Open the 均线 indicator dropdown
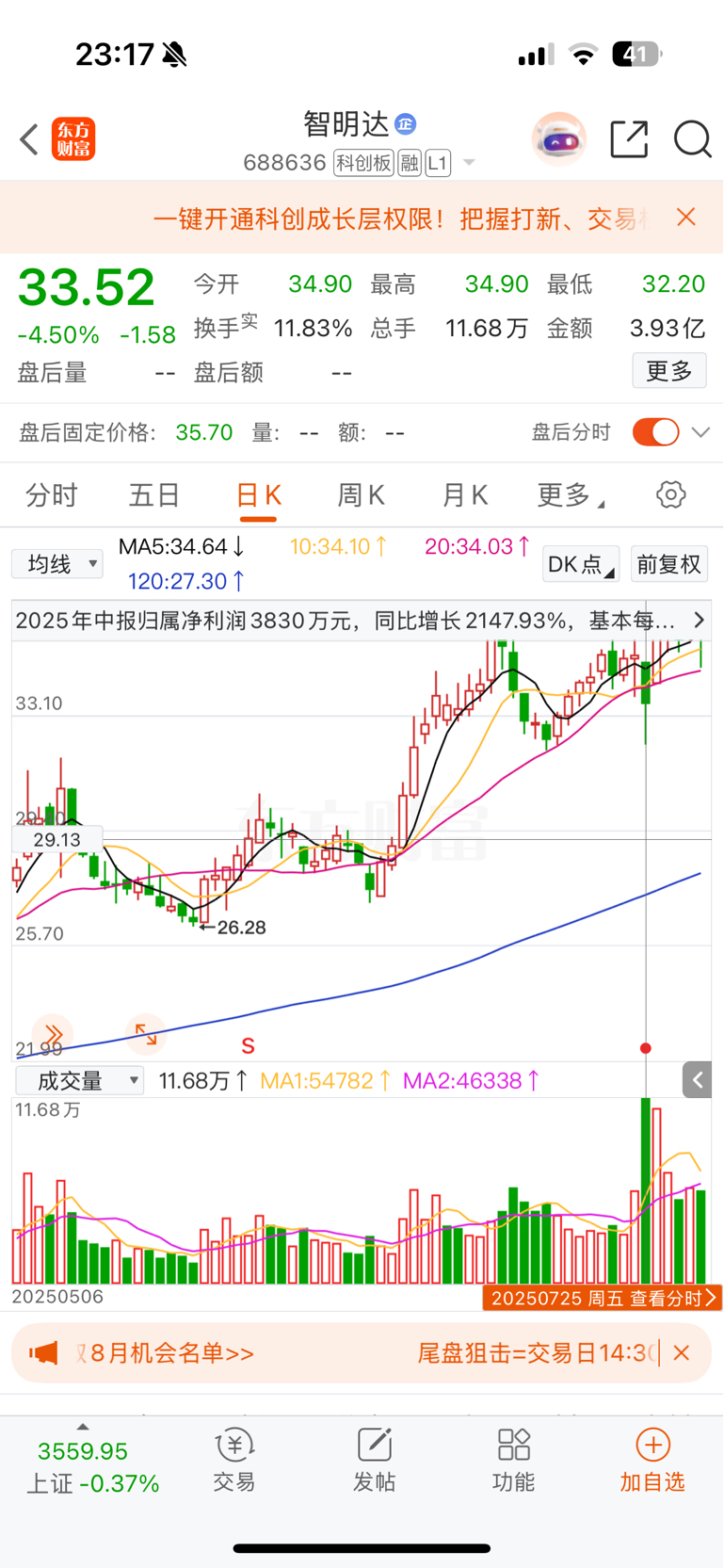The width and height of the screenshot is (724, 1568). point(57,564)
